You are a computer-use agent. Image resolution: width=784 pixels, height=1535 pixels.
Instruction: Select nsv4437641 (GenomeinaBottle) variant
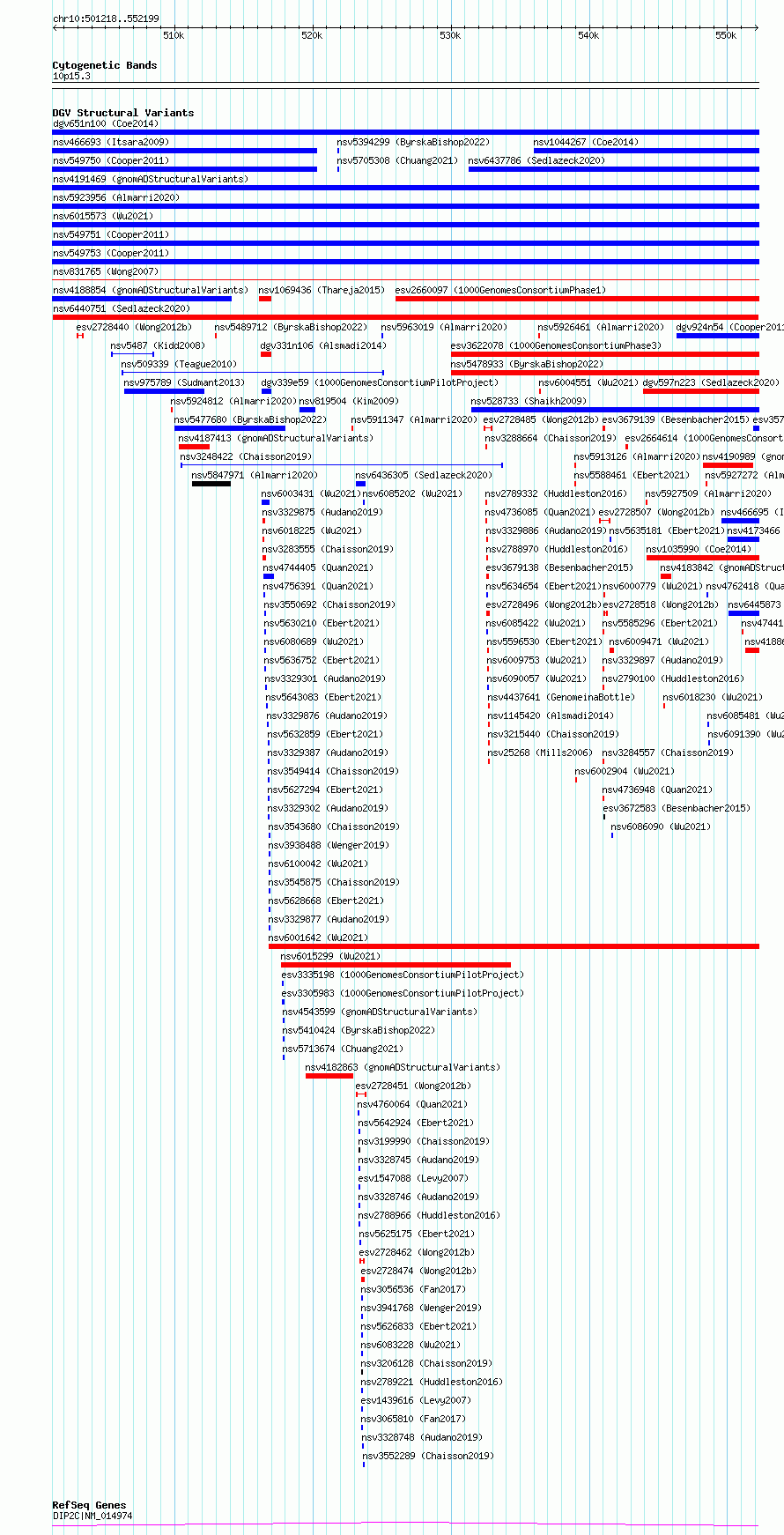561,697
